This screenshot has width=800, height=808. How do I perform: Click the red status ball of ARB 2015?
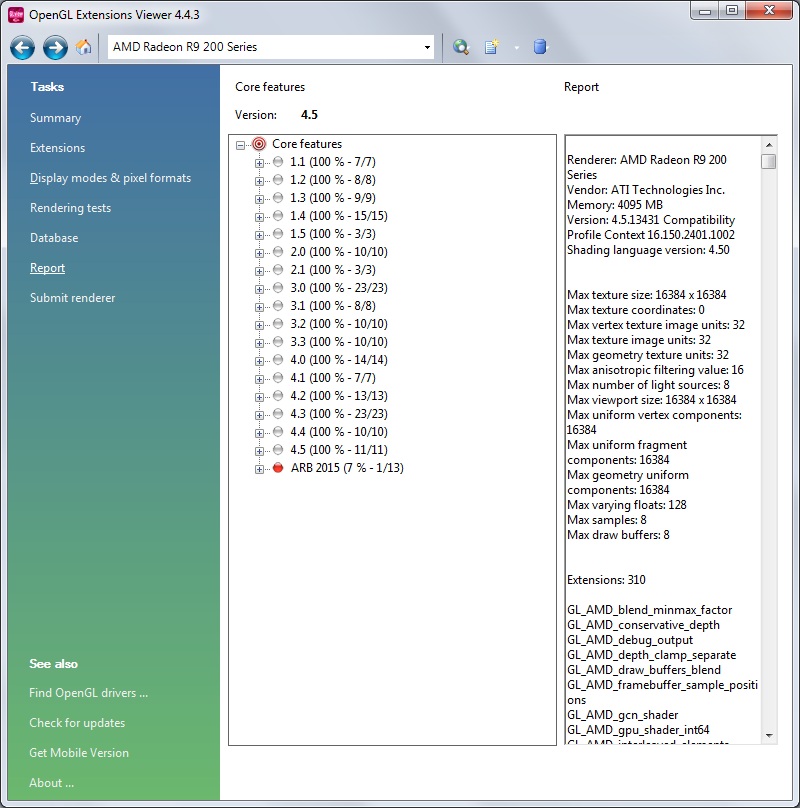[x=278, y=468]
